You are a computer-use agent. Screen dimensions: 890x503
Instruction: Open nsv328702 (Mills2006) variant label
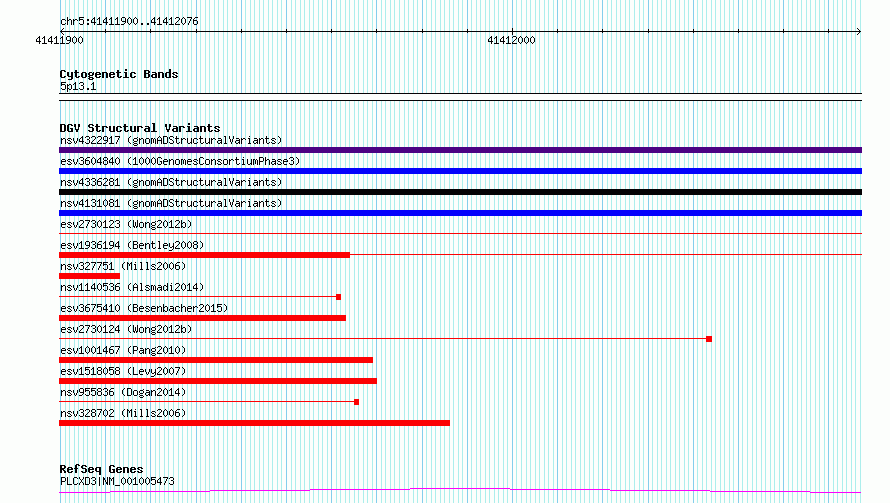pyautogui.click(x=123, y=413)
